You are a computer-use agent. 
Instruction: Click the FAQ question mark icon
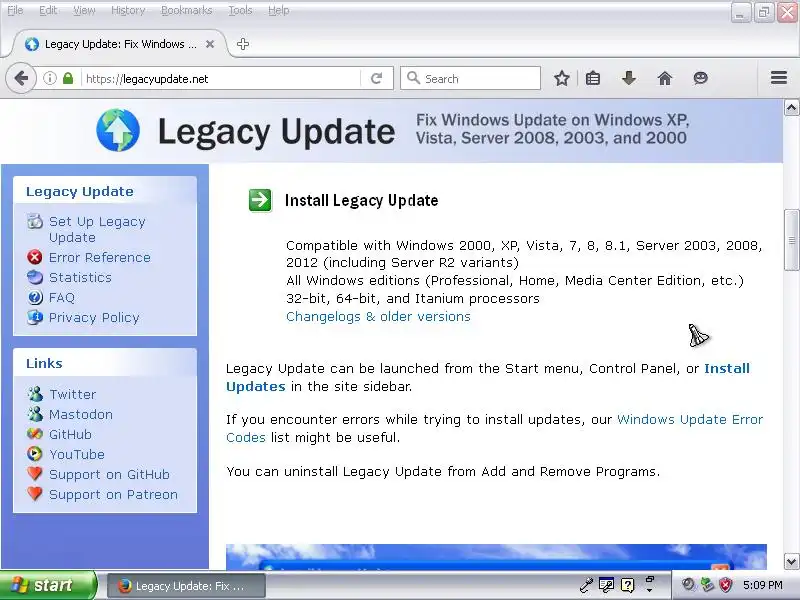point(35,297)
